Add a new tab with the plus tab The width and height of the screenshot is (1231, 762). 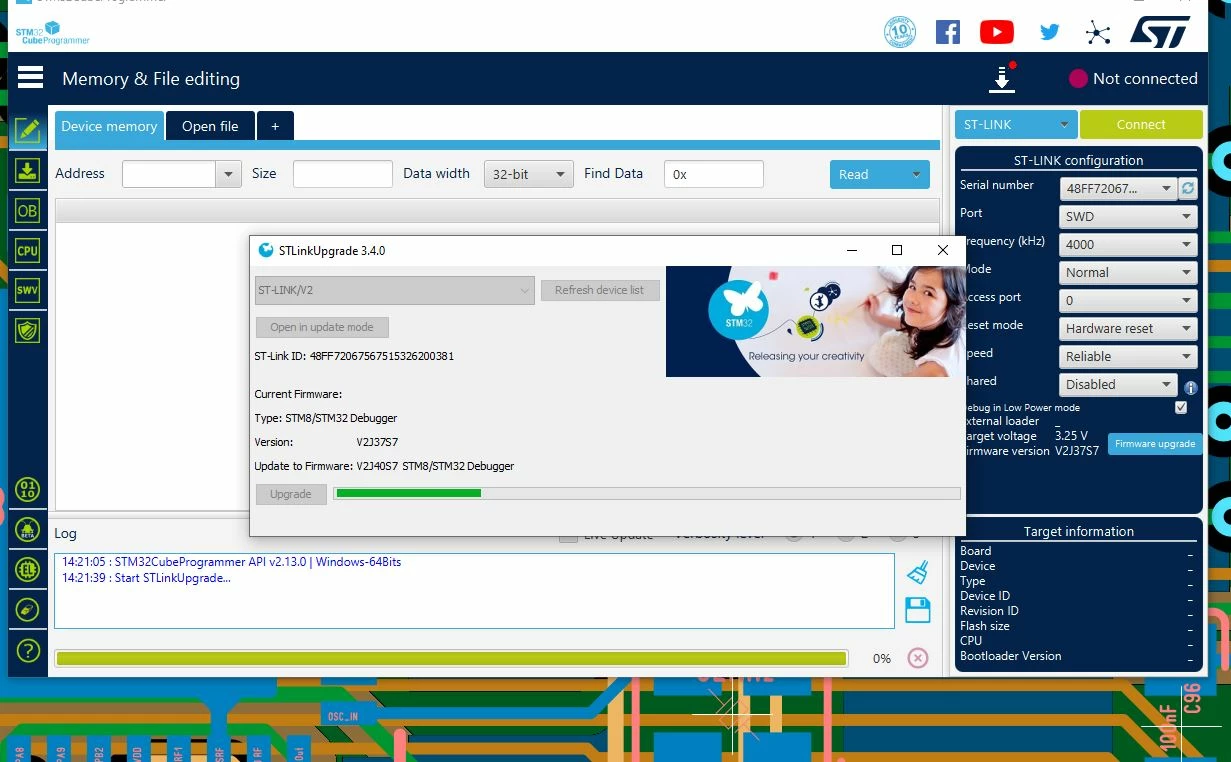click(275, 126)
